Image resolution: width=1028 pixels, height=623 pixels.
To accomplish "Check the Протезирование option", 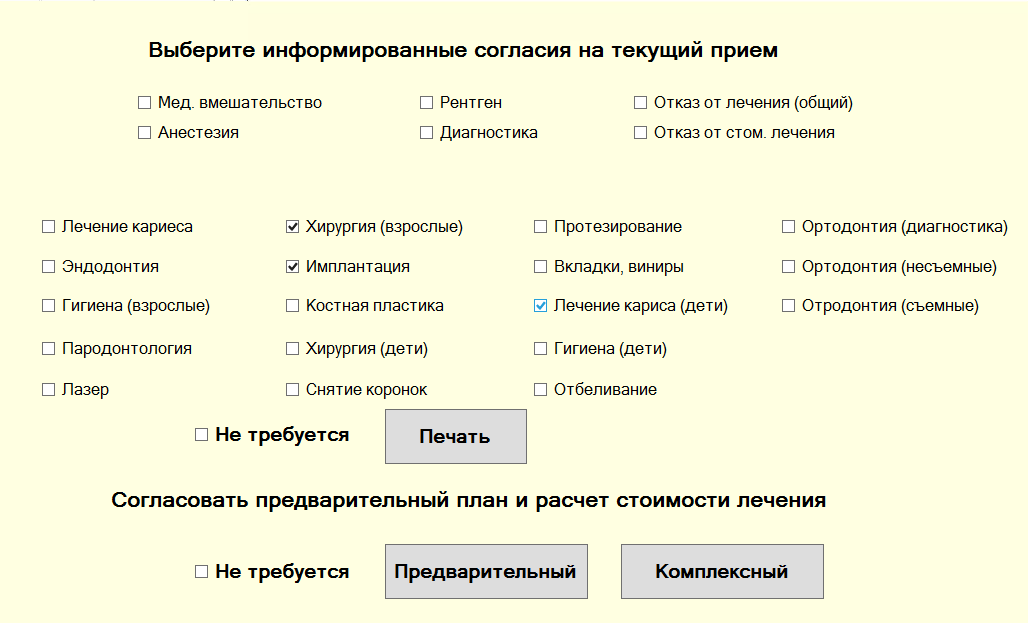I will tap(540, 227).
